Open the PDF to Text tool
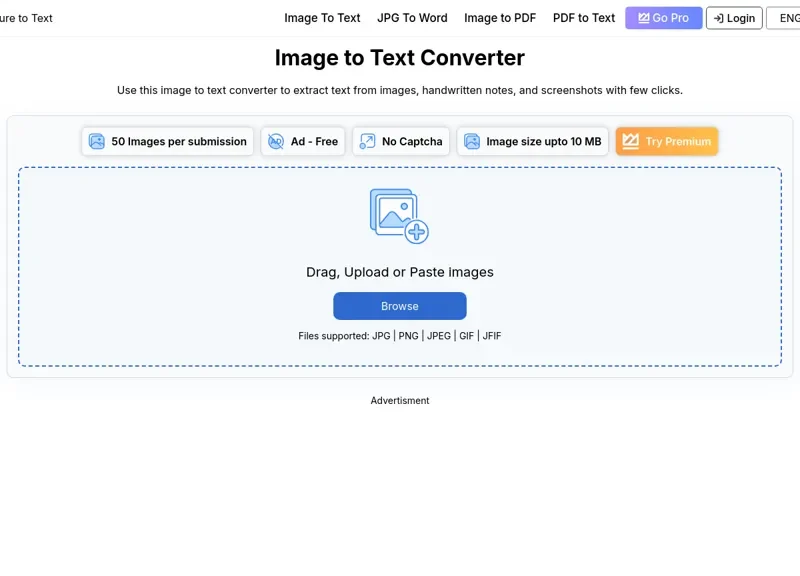Viewport: 800px width, 576px height. (583, 17)
